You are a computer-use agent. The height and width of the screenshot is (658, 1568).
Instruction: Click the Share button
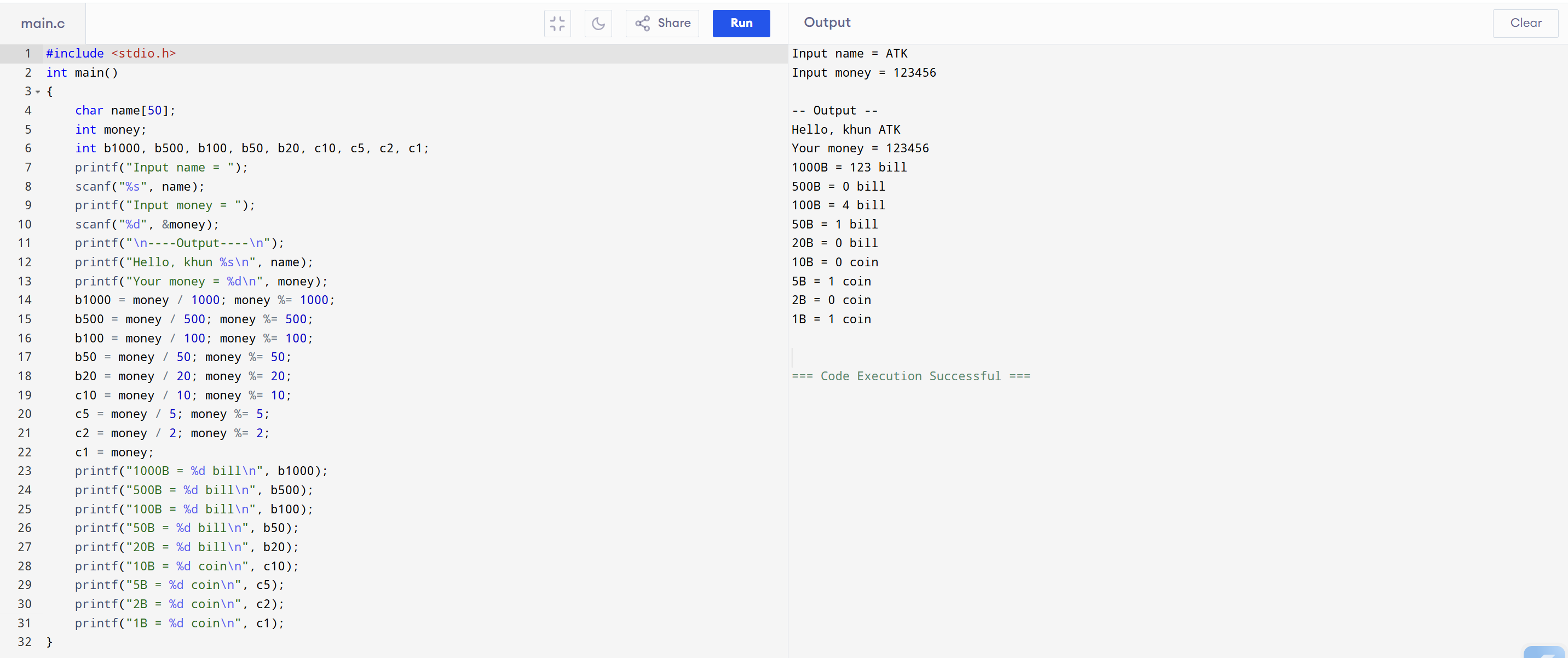pos(662,23)
